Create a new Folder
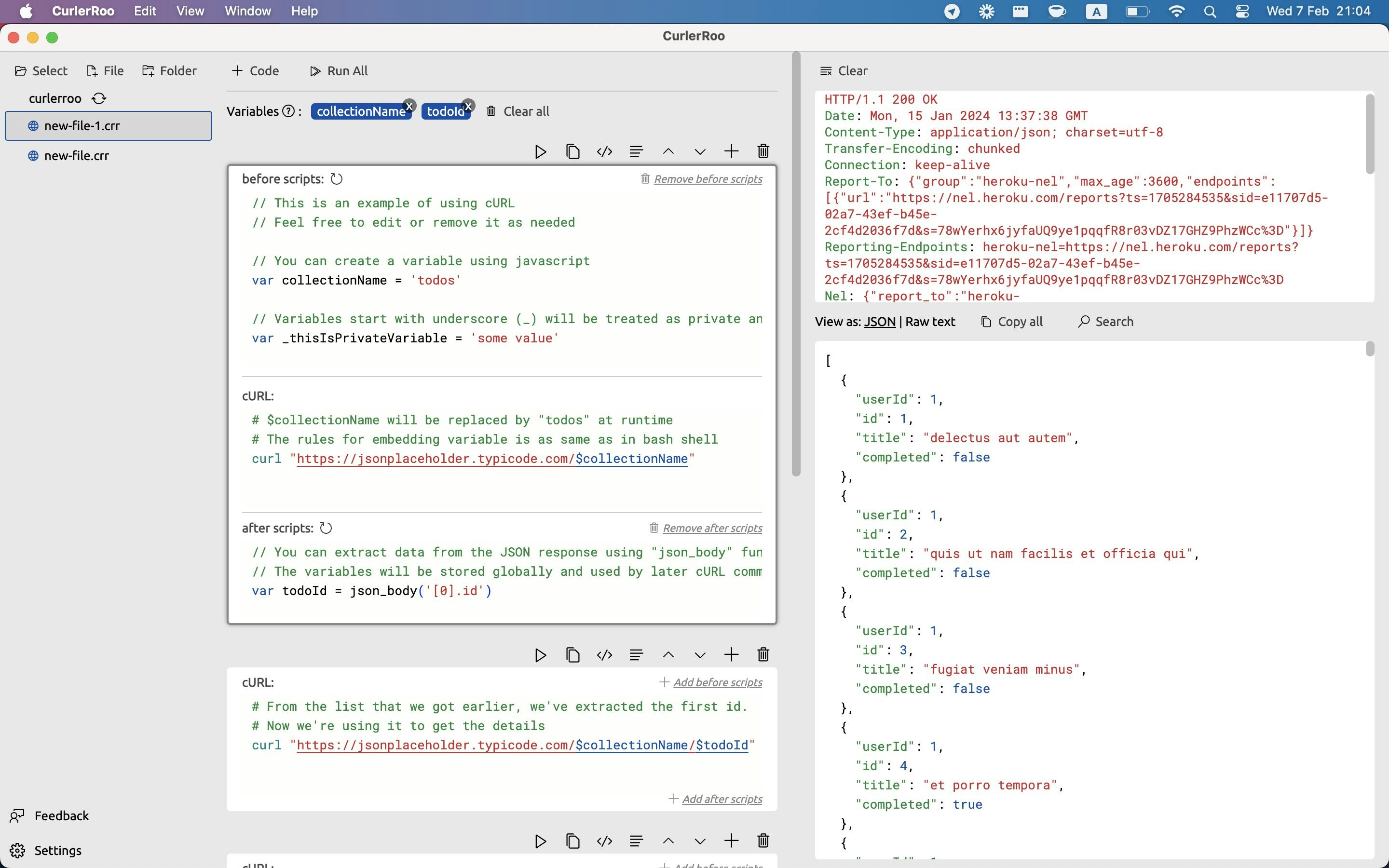Screen dimensions: 1389x868 tap(169, 70)
